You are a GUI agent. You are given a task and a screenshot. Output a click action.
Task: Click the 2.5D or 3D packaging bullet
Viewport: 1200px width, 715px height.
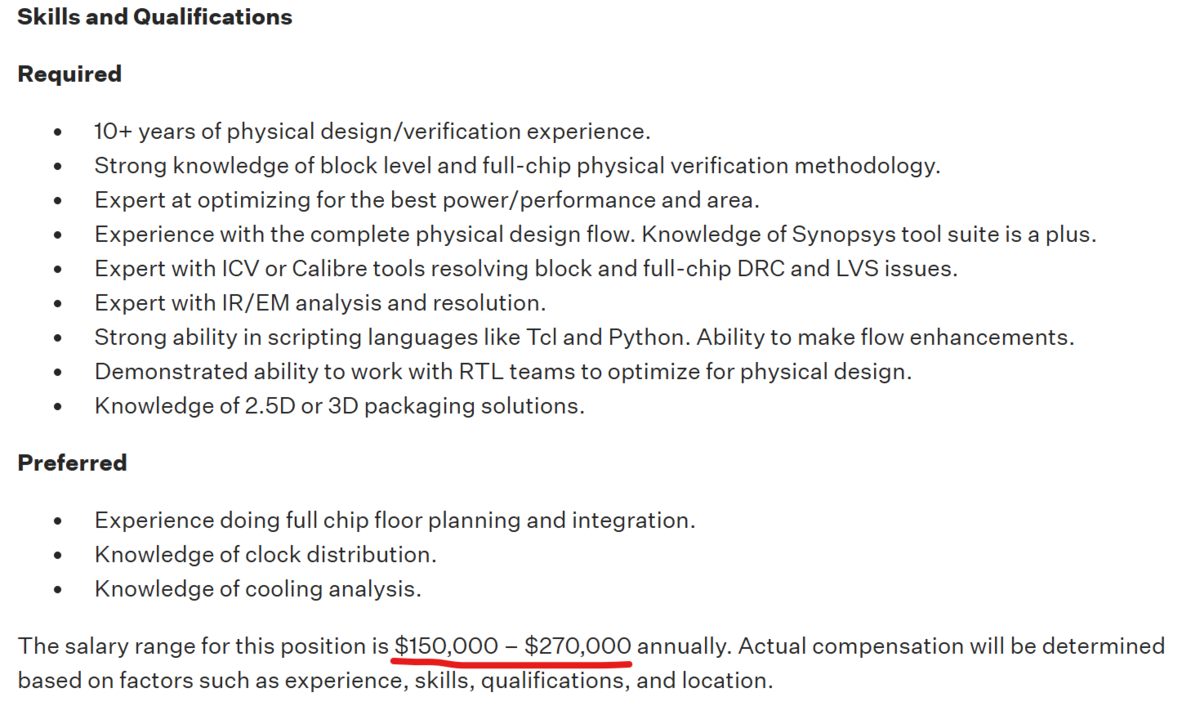click(x=339, y=406)
